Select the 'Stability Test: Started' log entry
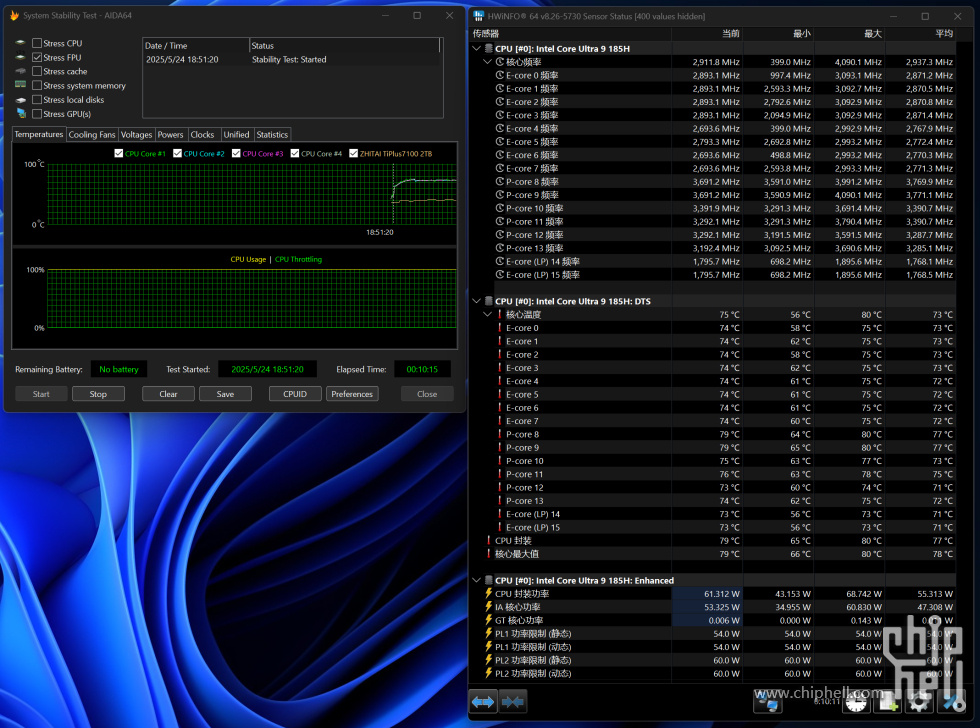This screenshot has height=728, width=980. coord(292,59)
